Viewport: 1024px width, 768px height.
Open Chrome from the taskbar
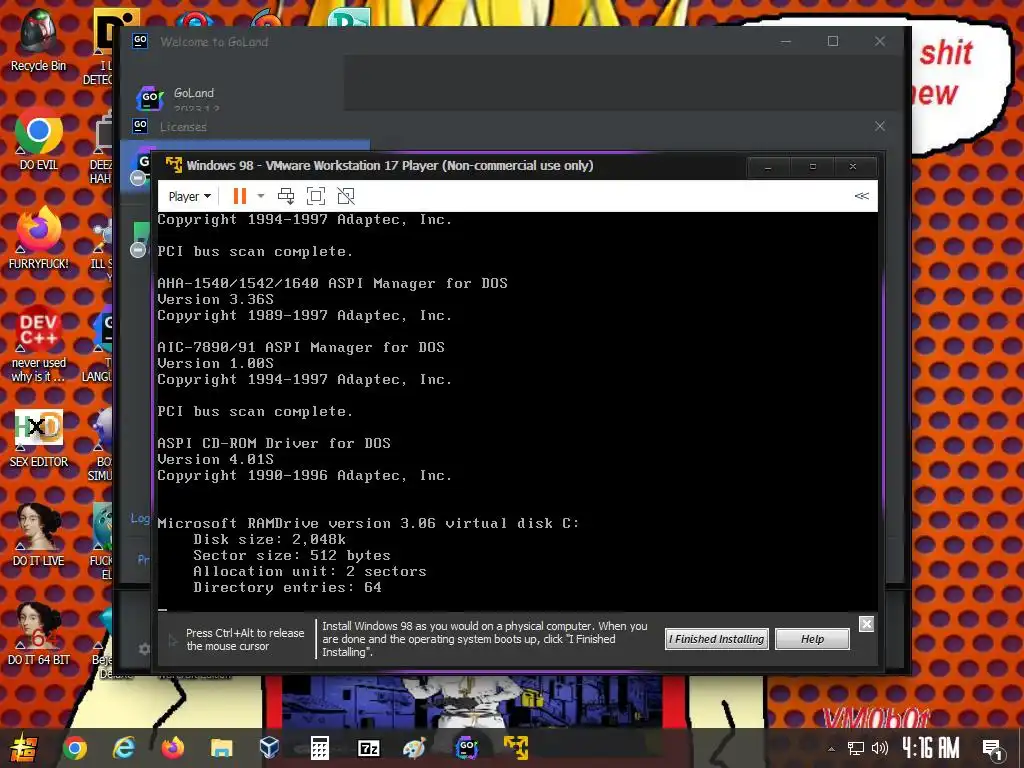coord(74,748)
